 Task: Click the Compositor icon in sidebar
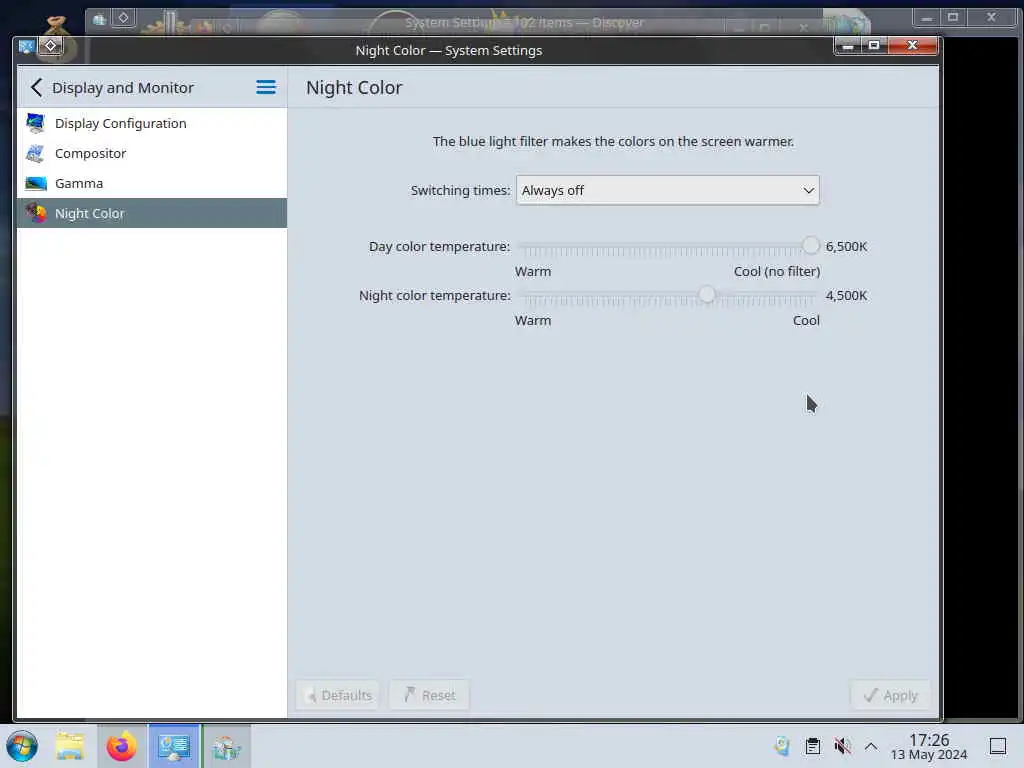36,153
